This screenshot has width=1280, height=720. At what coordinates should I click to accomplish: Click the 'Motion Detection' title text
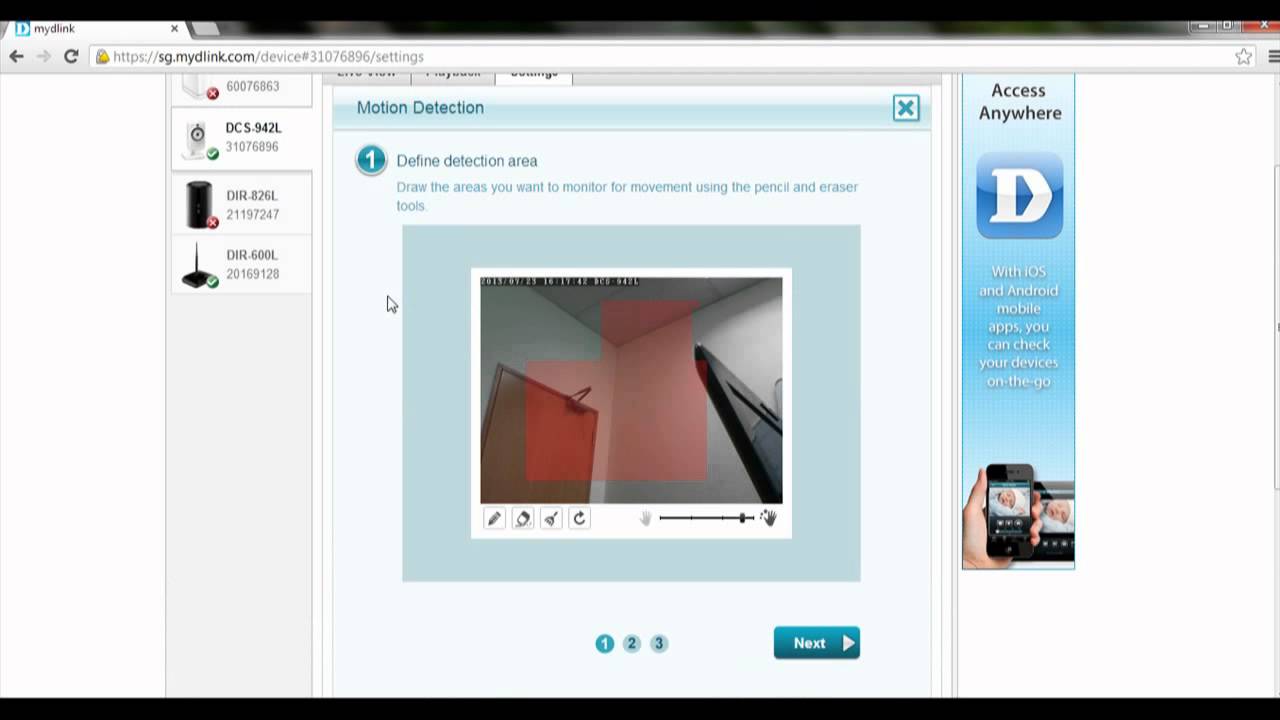pyautogui.click(x=420, y=108)
